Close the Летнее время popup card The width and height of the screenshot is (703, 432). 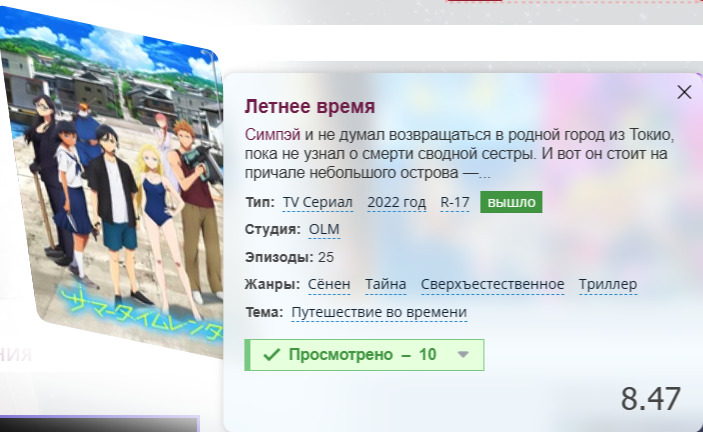(x=684, y=92)
